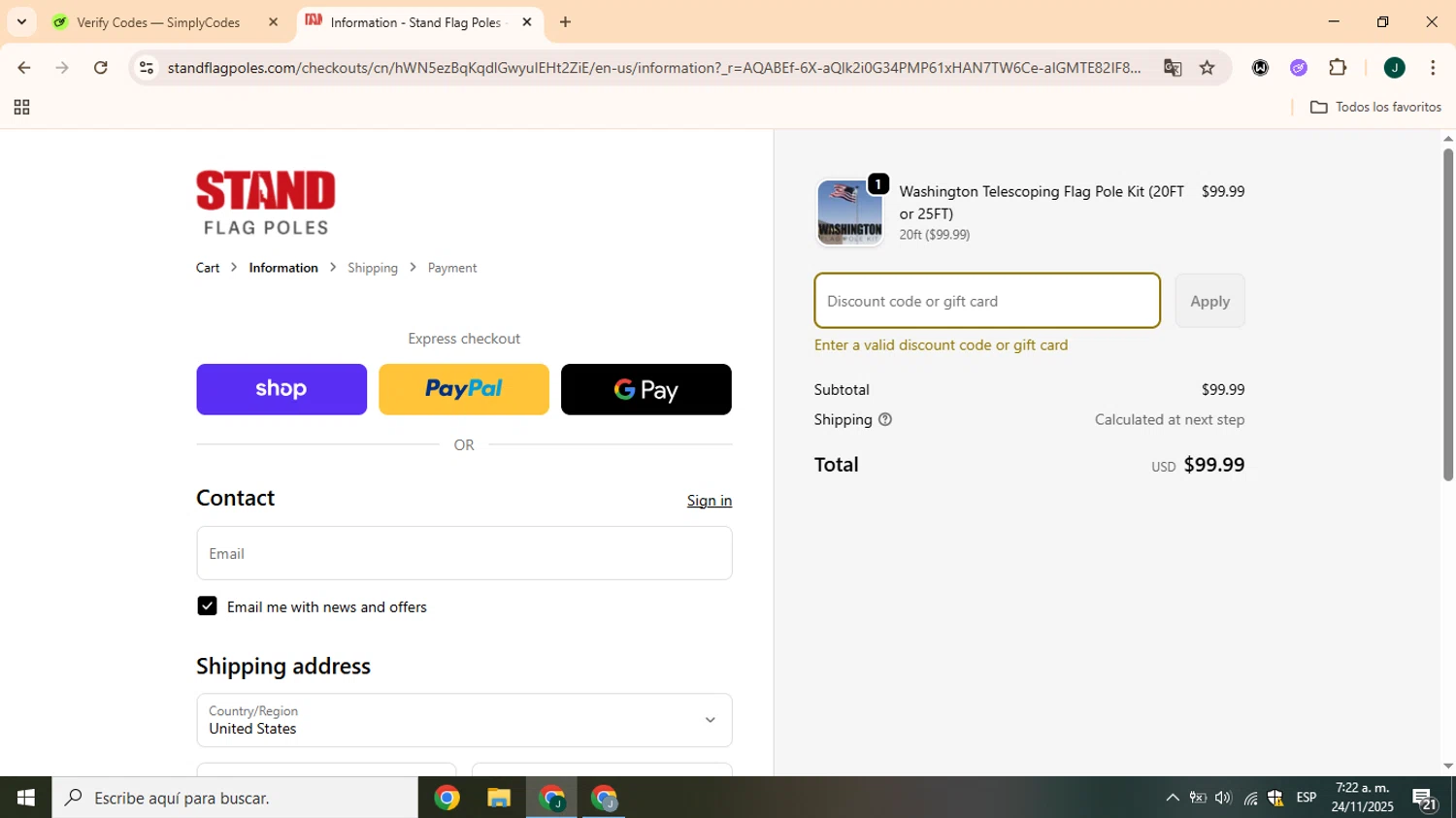1456x818 pixels.
Task: Switch to the second Chrome taskbar window
Action: click(551, 798)
